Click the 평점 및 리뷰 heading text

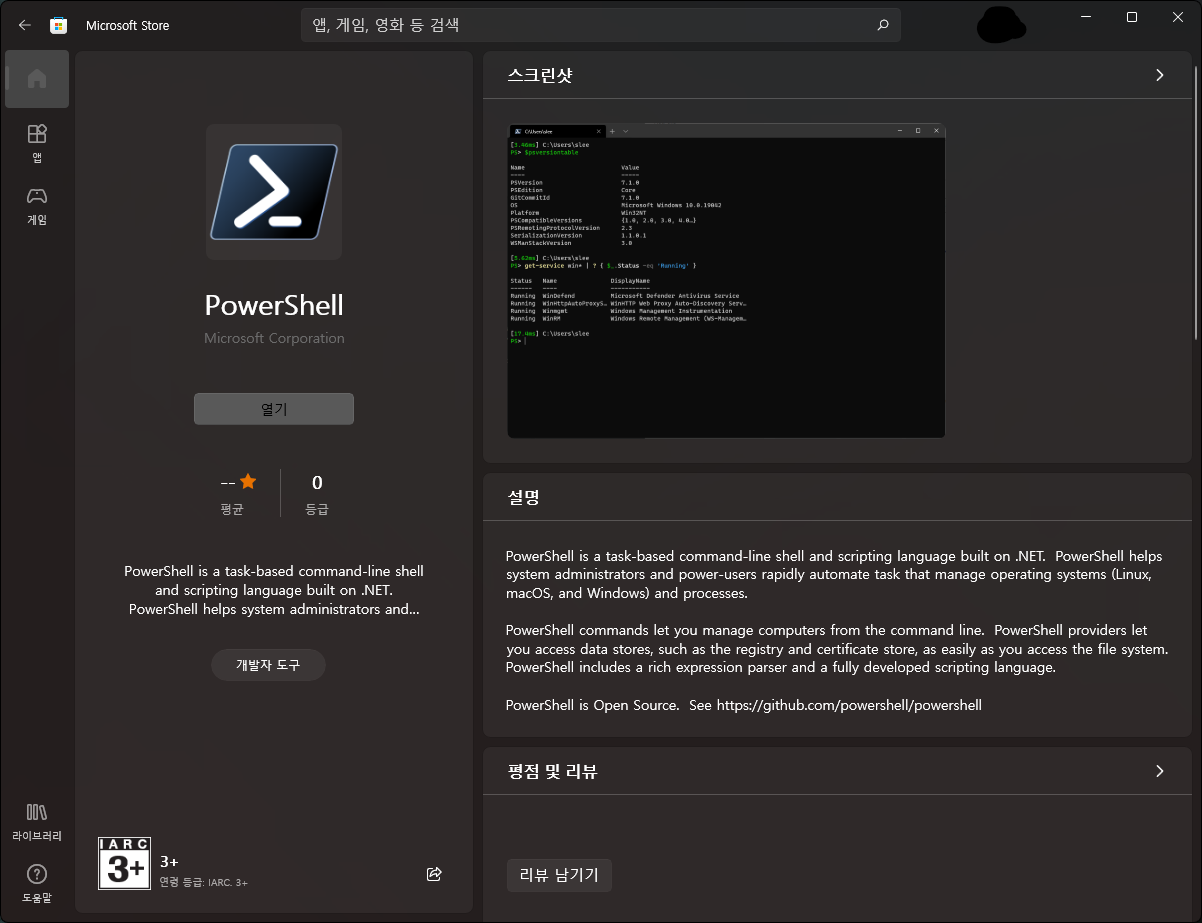(552, 772)
